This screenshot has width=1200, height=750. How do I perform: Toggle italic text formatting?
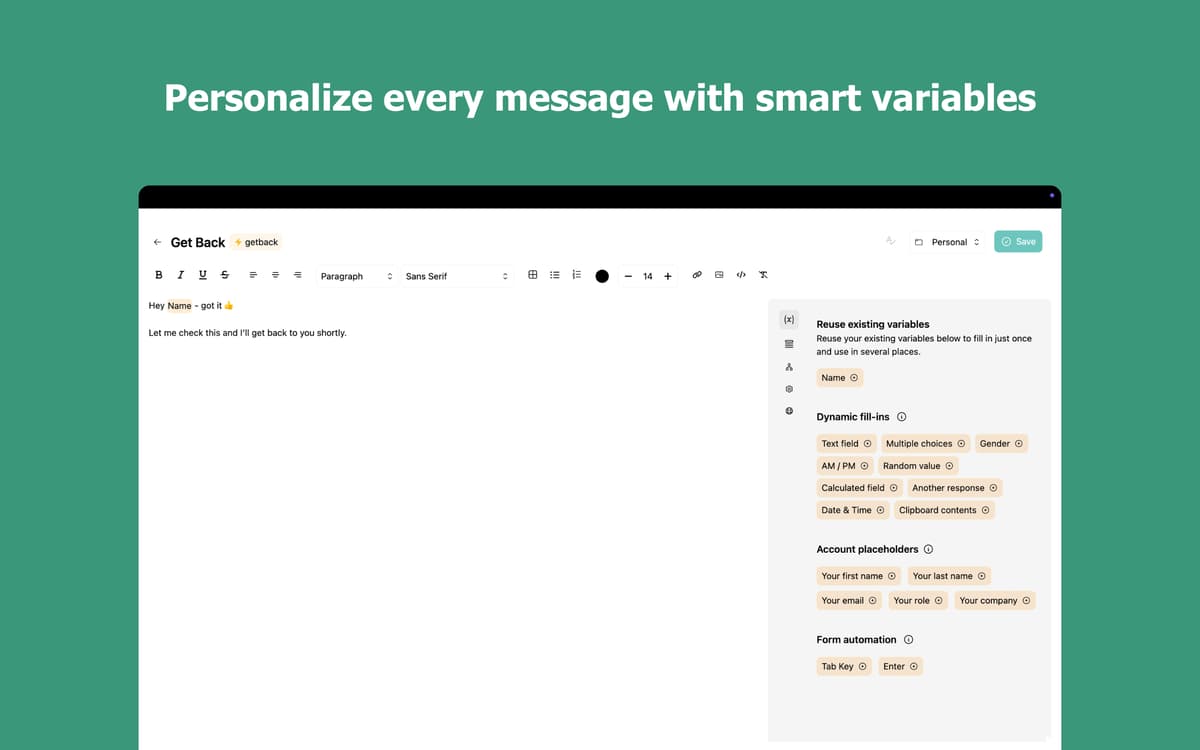pyautogui.click(x=180, y=275)
